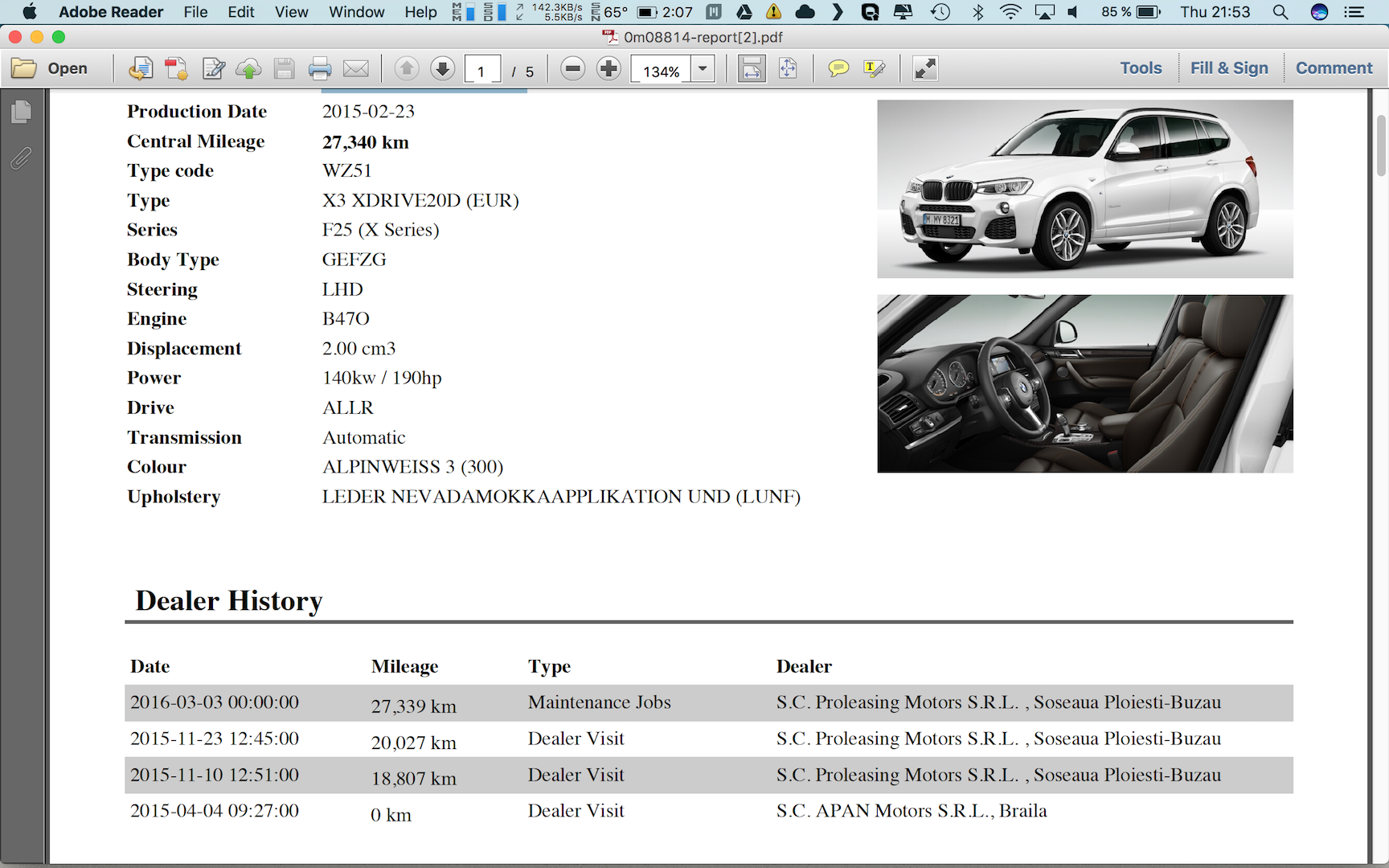This screenshot has height=868, width=1389.
Task: Click the Email envelope icon
Action: click(356, 69)
